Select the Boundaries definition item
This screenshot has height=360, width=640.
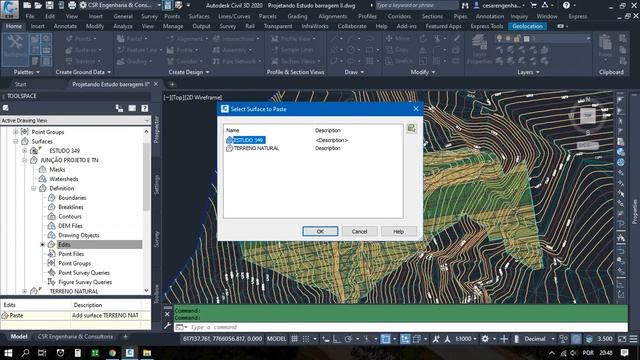click(x=72, y=198)
